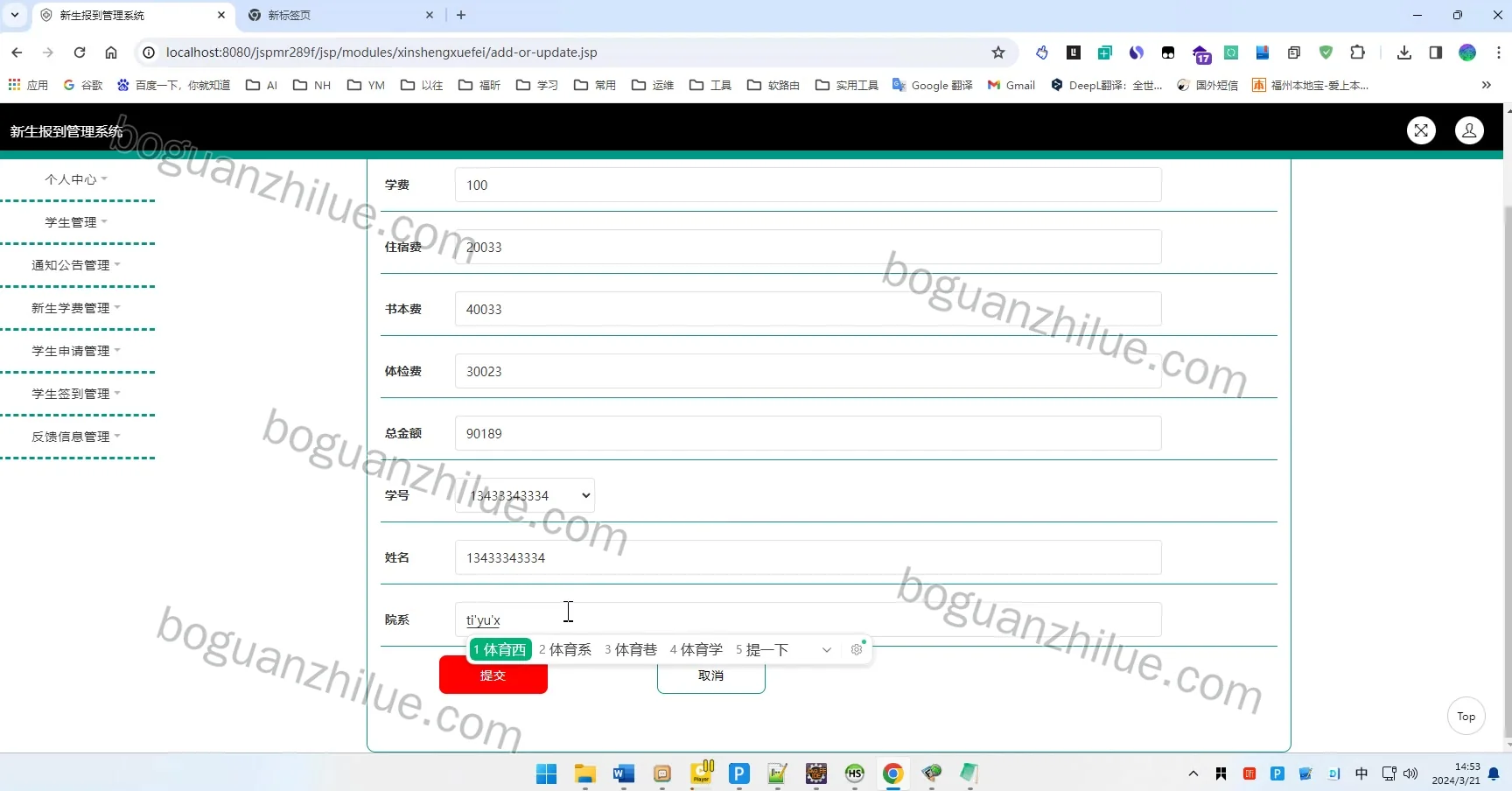Click the fullscreen toggle icon in header

point(1421,130)
